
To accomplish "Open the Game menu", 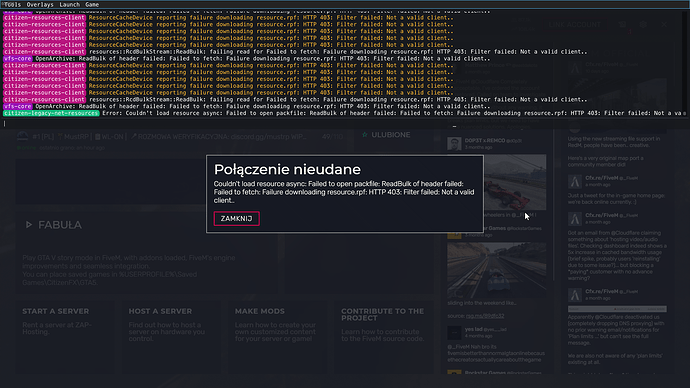I will pyautogui.click(x=92, y=4).
